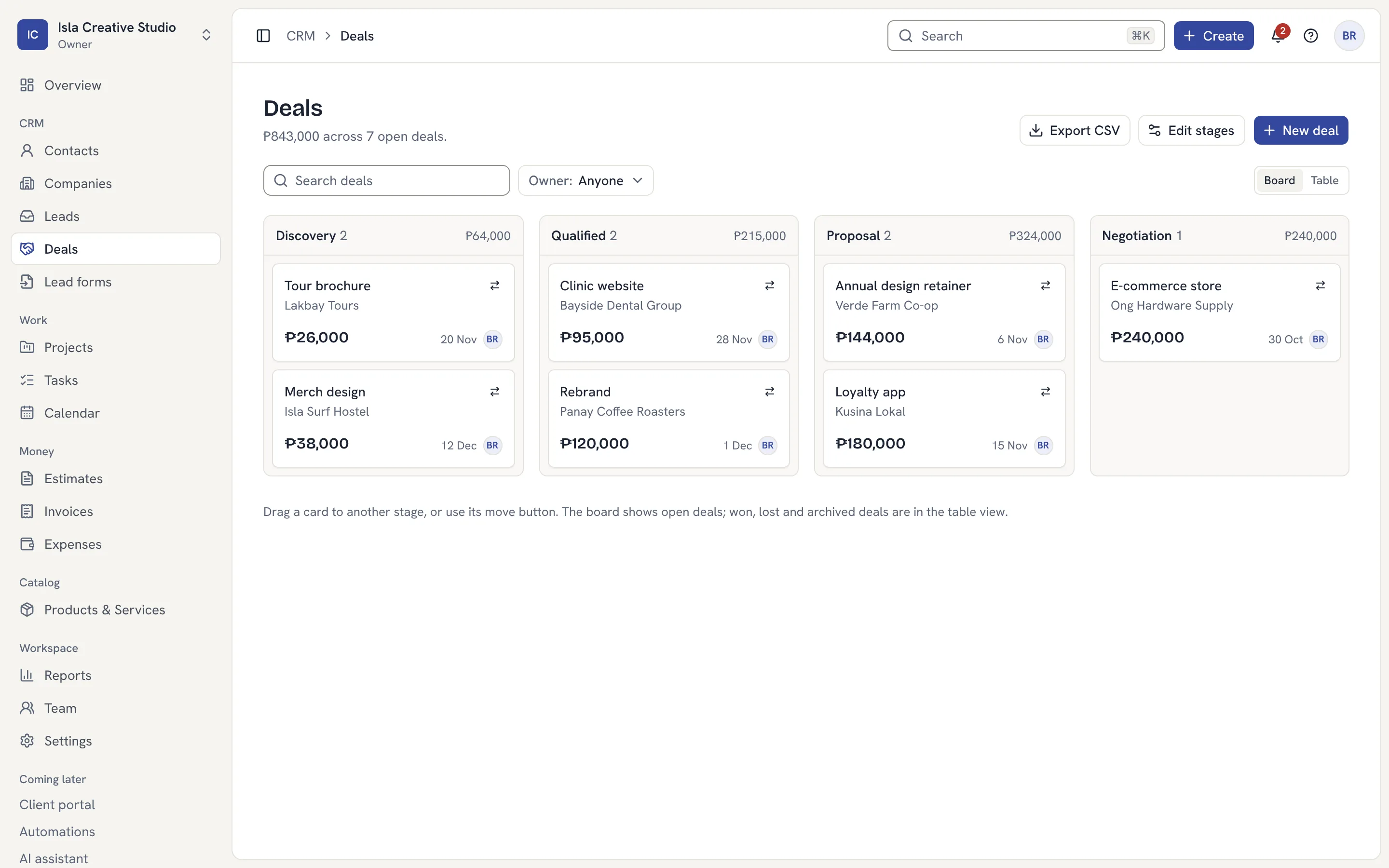Screen dimensions: 1389x868
Task: Open the BR user avatar menu
Action: 1349,36
